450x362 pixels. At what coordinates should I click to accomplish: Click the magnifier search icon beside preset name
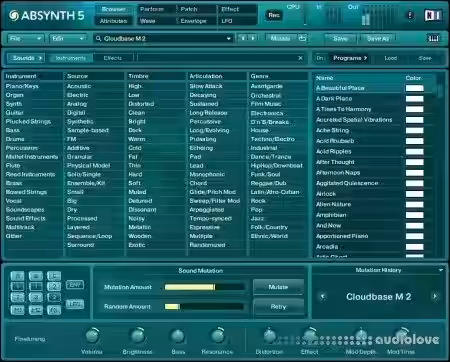(x=98, y=39)
